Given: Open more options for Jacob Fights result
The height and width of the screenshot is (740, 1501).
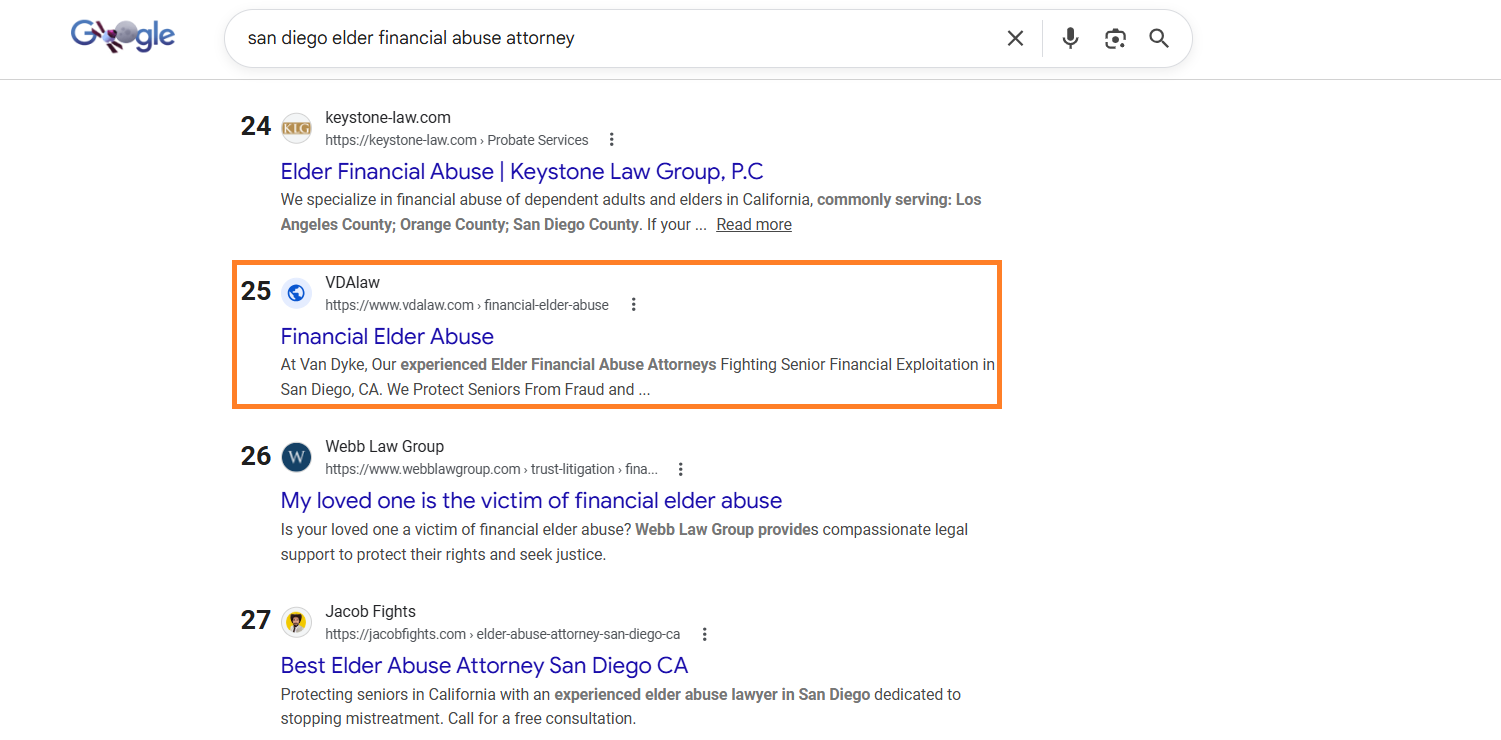Looking at the screenshot, I should point(705,634).
